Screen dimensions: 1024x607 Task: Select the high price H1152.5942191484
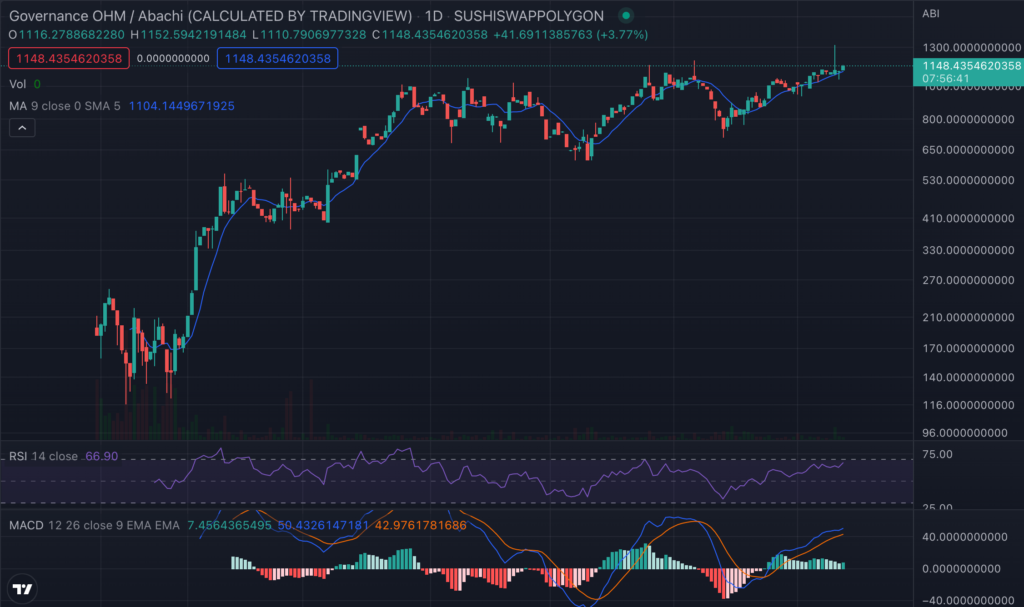(189, 35)
